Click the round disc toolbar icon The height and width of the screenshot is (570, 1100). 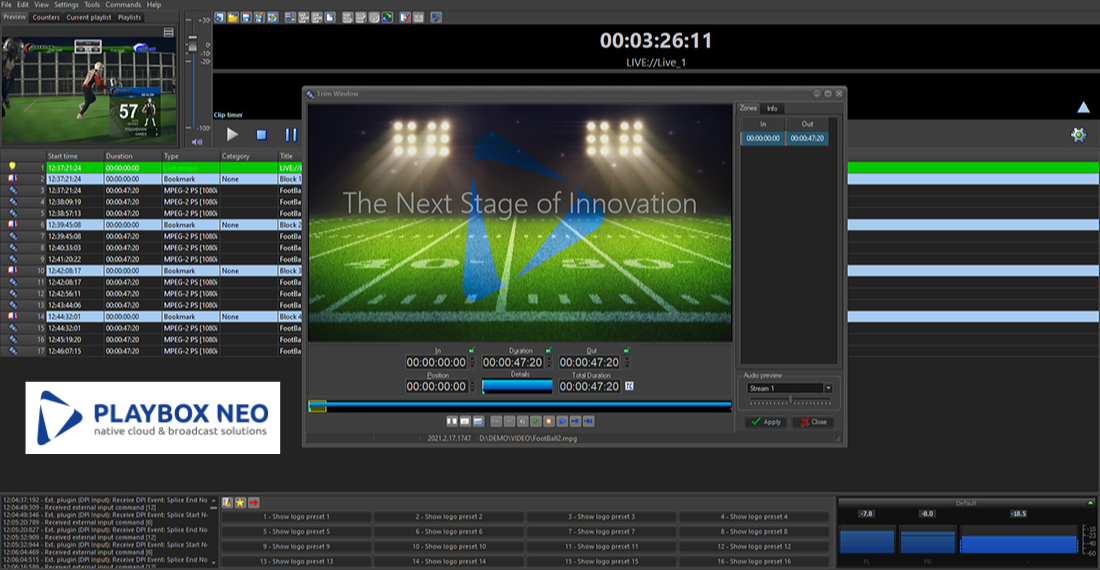pos(374,18)
